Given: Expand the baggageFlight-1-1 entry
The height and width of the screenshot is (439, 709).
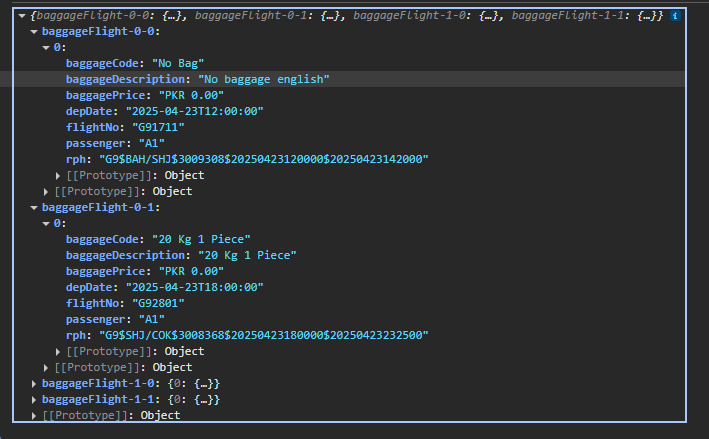Looking at the screenshot, I should click(35, 399).
